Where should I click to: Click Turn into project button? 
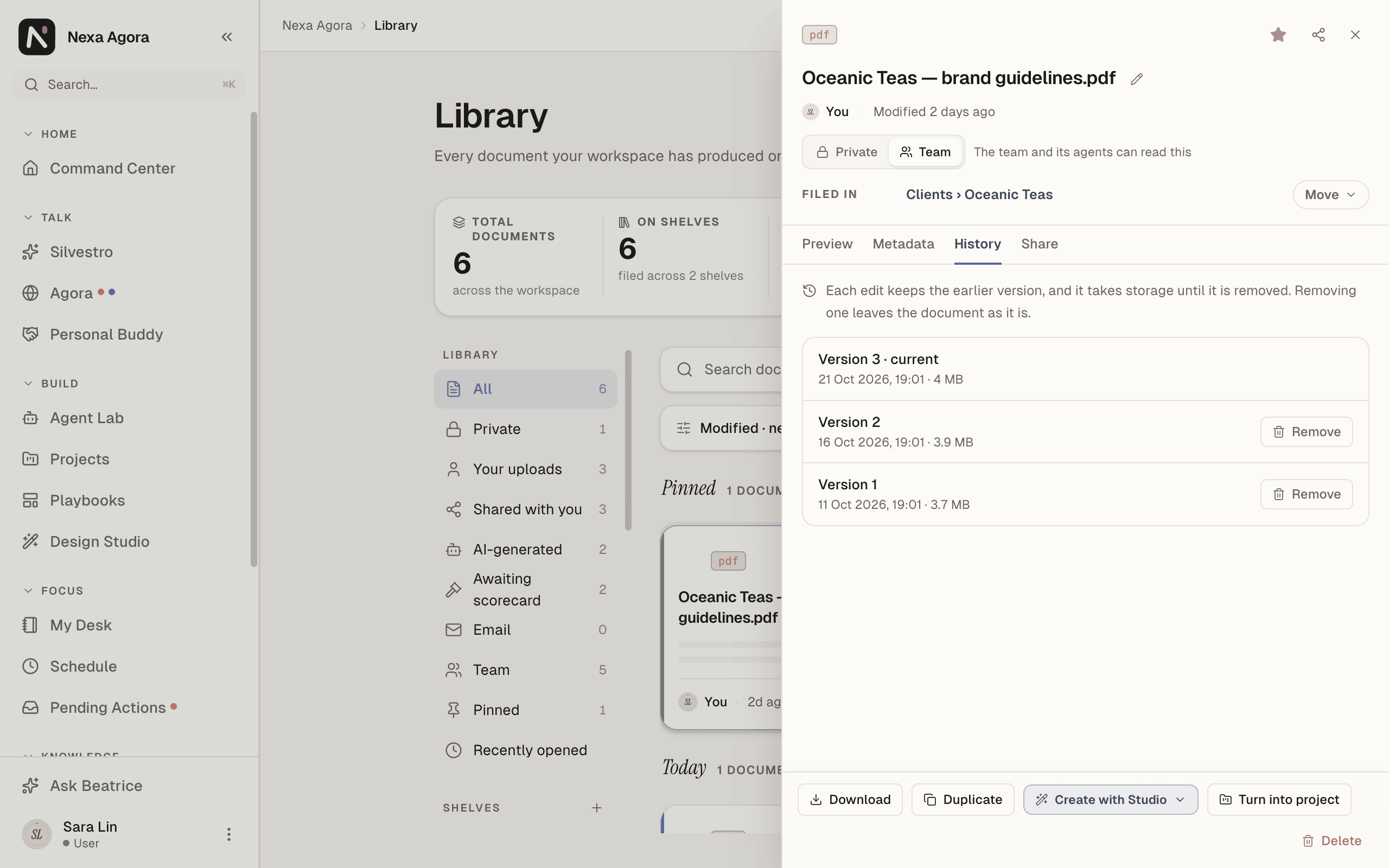[1279, 800]
